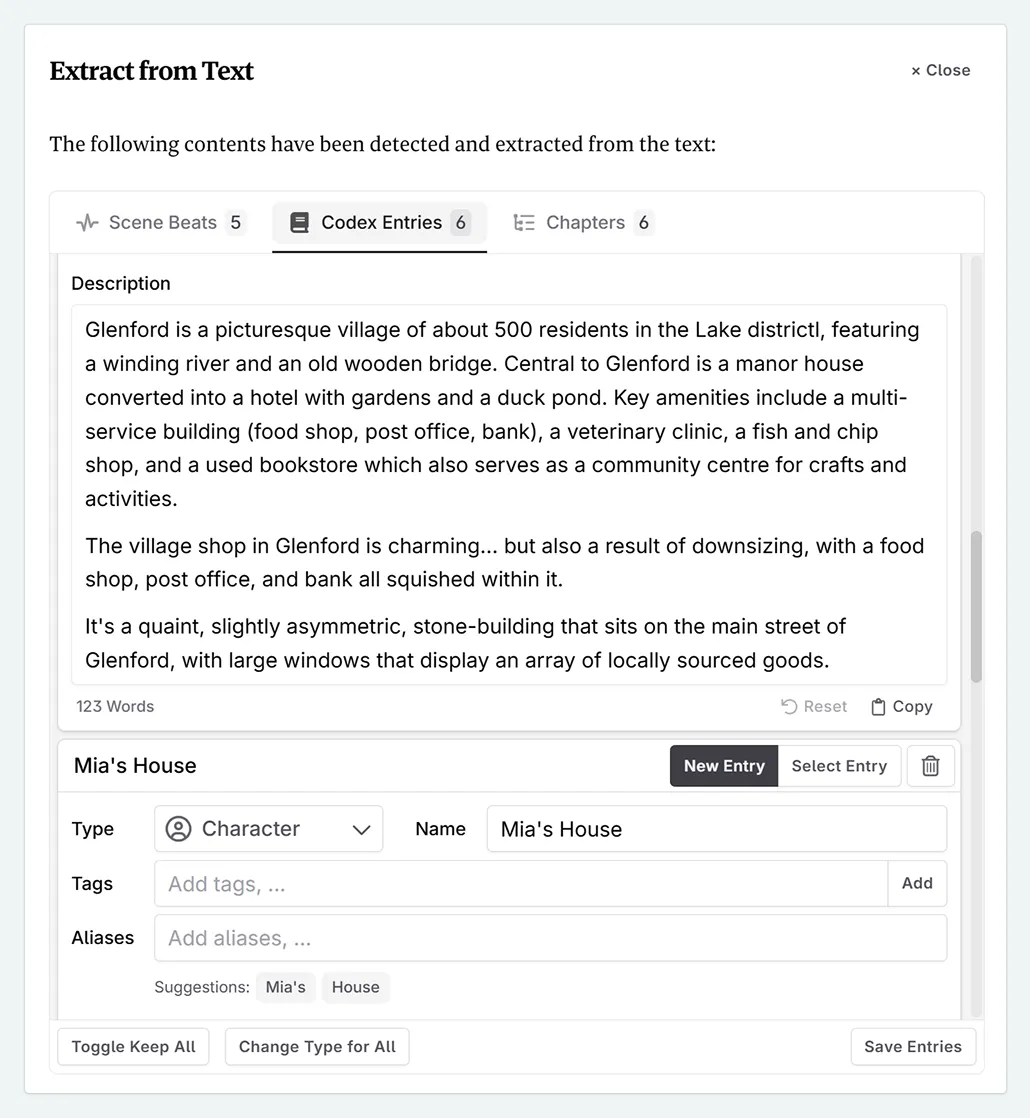Click the Chapters outline icon

pos(524,222)
